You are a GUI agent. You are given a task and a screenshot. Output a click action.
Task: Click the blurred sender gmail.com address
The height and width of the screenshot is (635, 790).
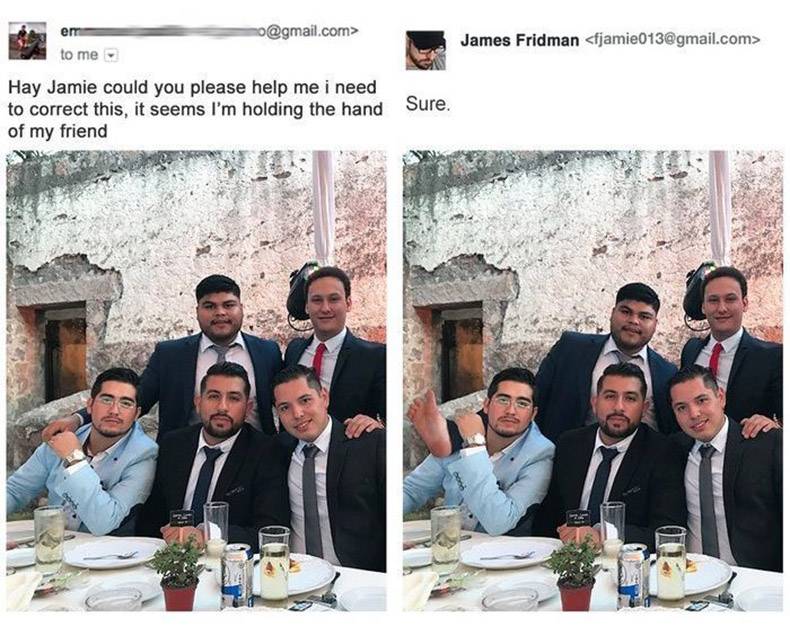pyautogui.click(x=209, y=31)
